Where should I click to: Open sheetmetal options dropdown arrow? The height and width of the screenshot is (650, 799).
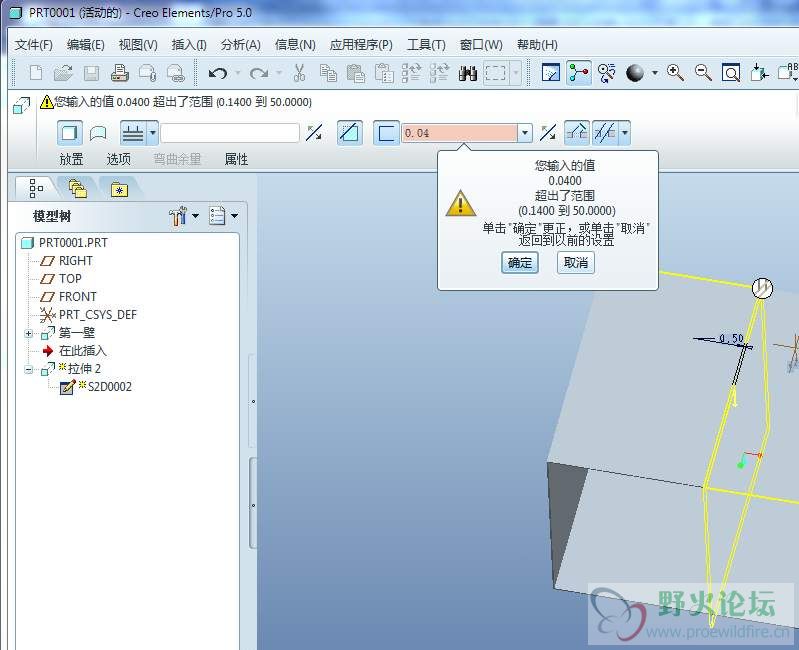[x=624, y=133]
